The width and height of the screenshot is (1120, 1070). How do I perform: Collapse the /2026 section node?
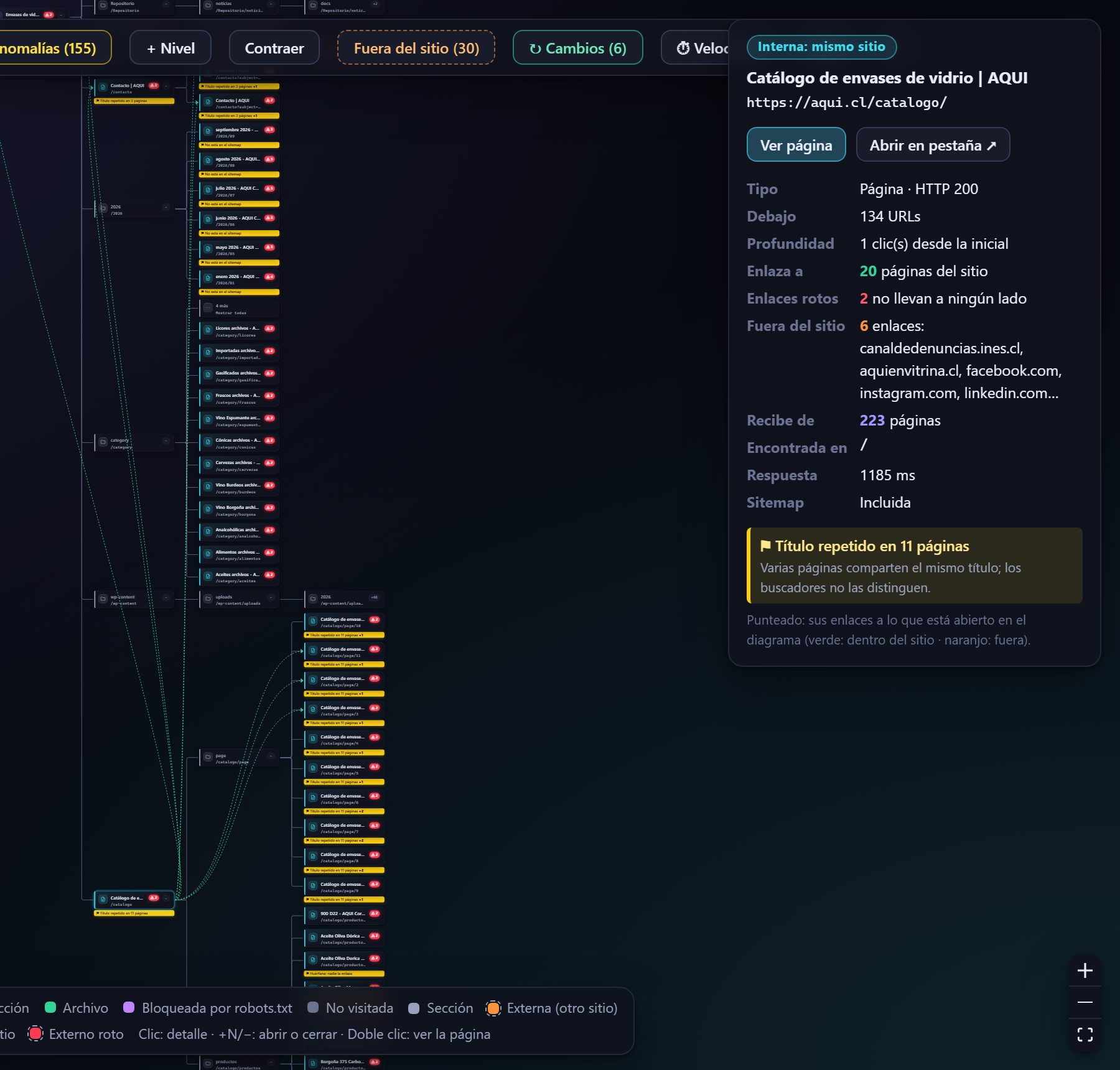[166, 207]
